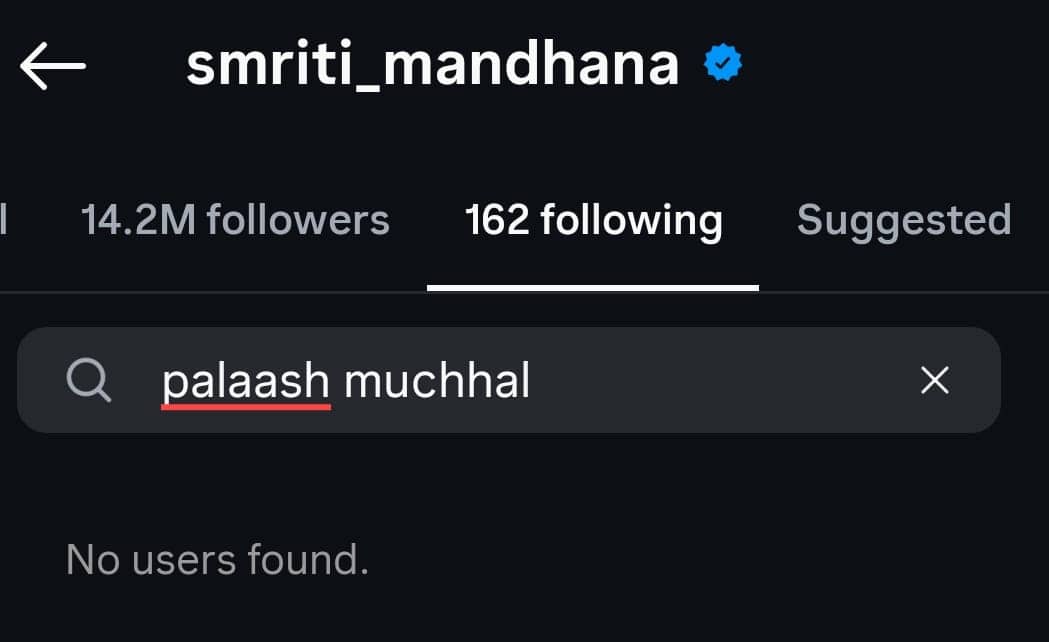Go back using the left arrow

coord(52,66)
